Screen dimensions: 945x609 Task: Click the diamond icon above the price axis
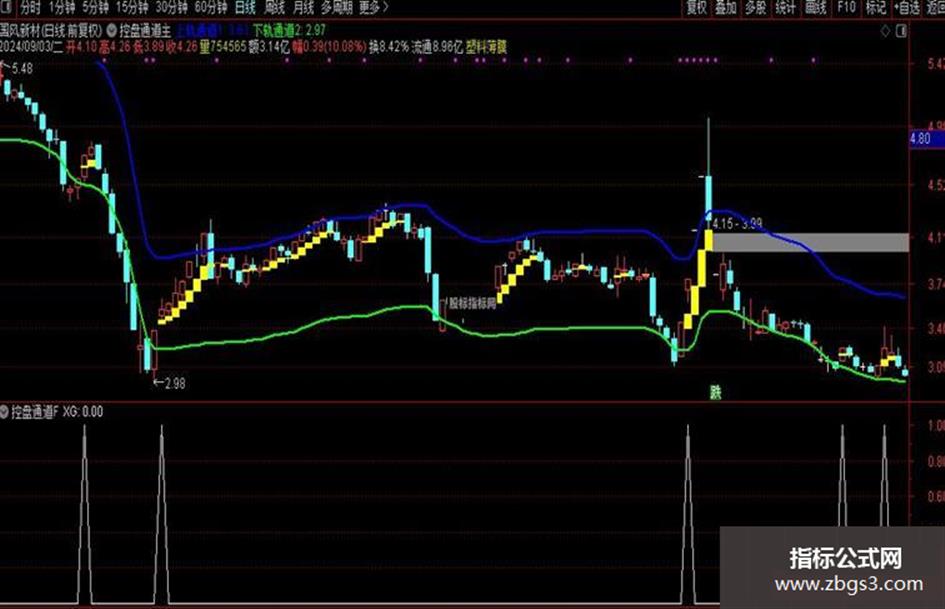pyautogui.click(x=885, y=31)
